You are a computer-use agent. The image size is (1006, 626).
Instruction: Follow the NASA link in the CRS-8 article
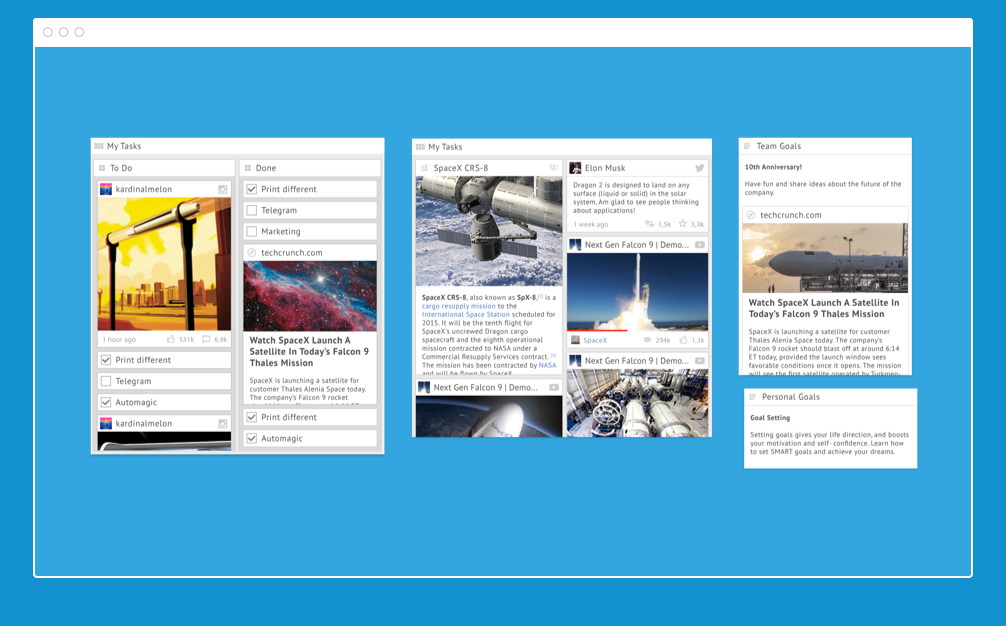[x=547, y=365]
